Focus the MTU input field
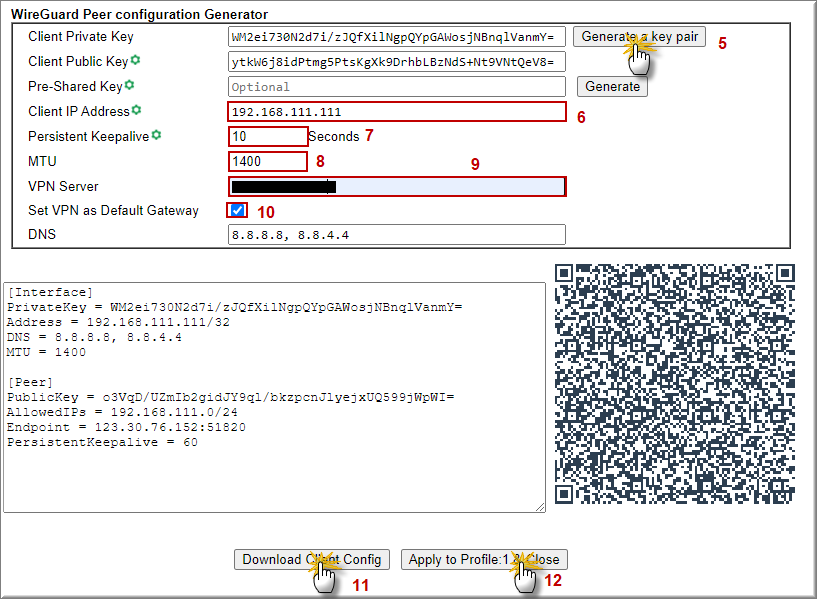Viewport: 817px width, 599px height. 267,161
